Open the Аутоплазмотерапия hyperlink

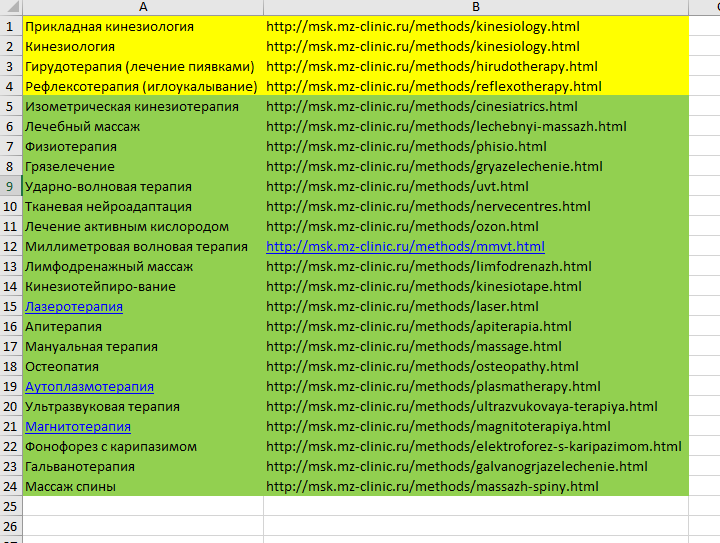(x=89, y=387)
